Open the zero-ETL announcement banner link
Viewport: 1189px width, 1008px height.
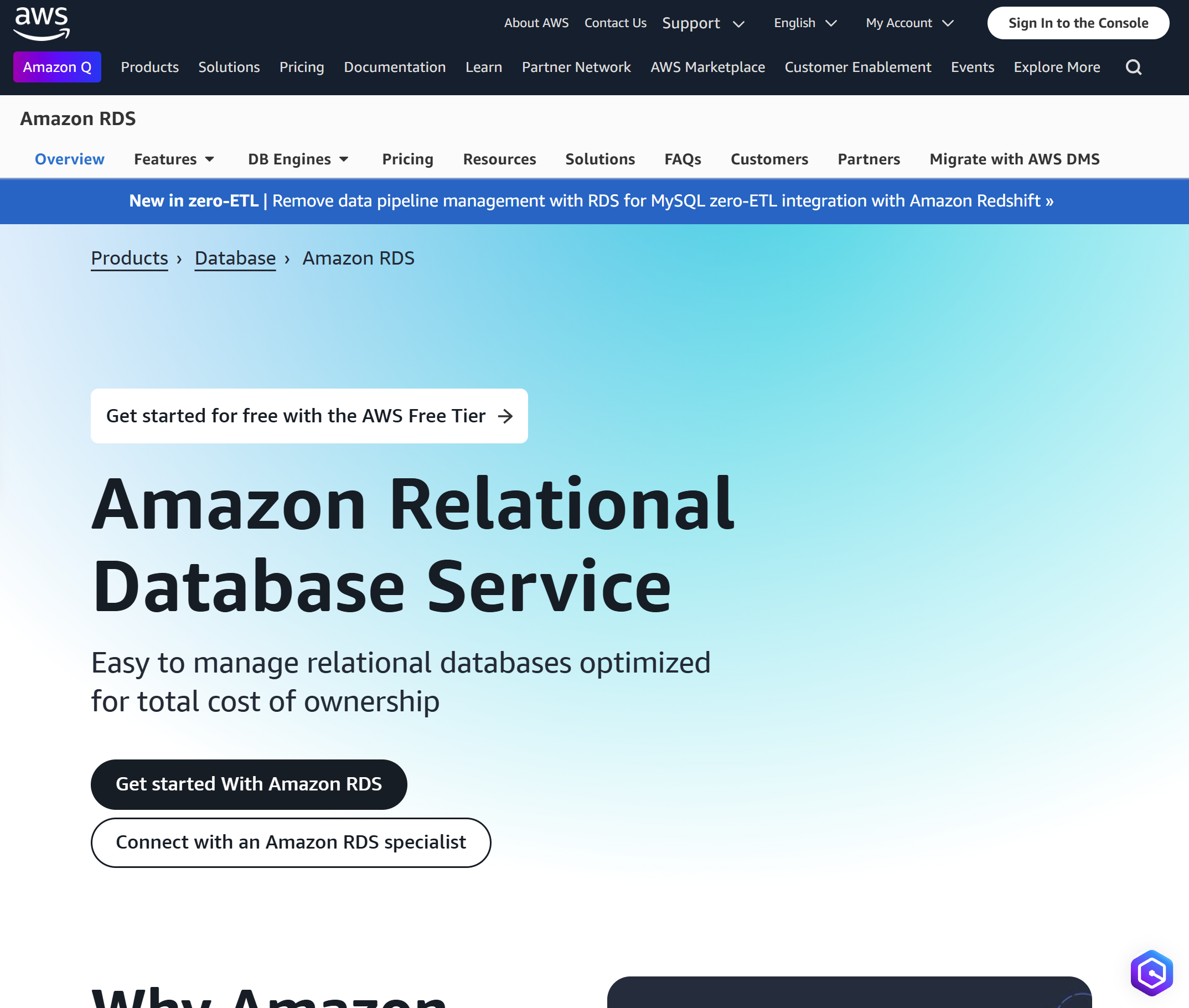[x=591, y=201]
